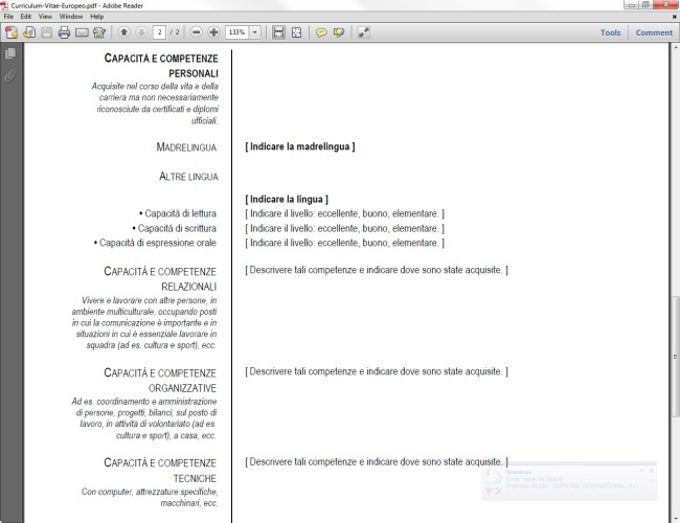Click level placeholder next to Capacità di scrittura
This screenshot has height=523, width=680.
pos(345,228)
